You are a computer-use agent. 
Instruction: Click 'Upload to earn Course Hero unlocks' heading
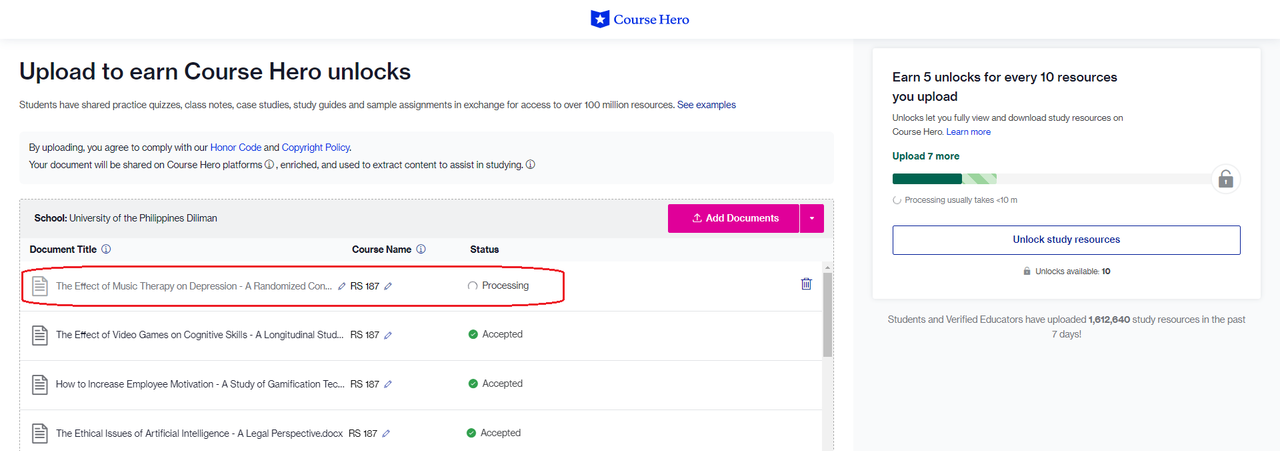click(215, 72)
